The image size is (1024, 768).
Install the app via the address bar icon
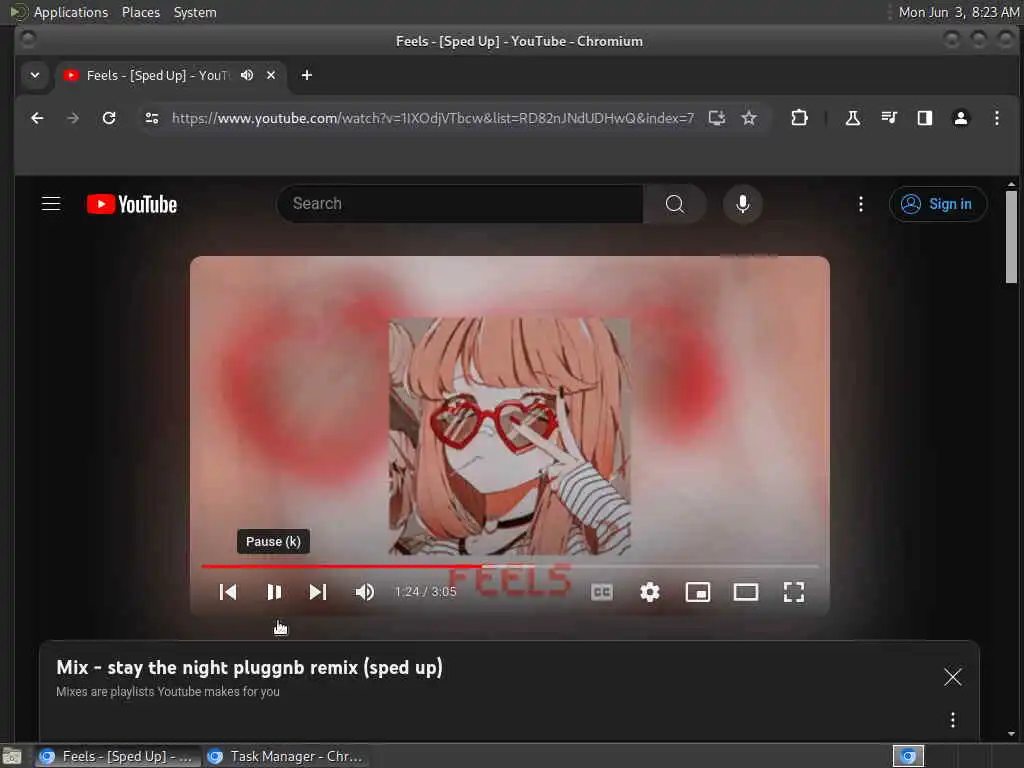coord(717,118)
